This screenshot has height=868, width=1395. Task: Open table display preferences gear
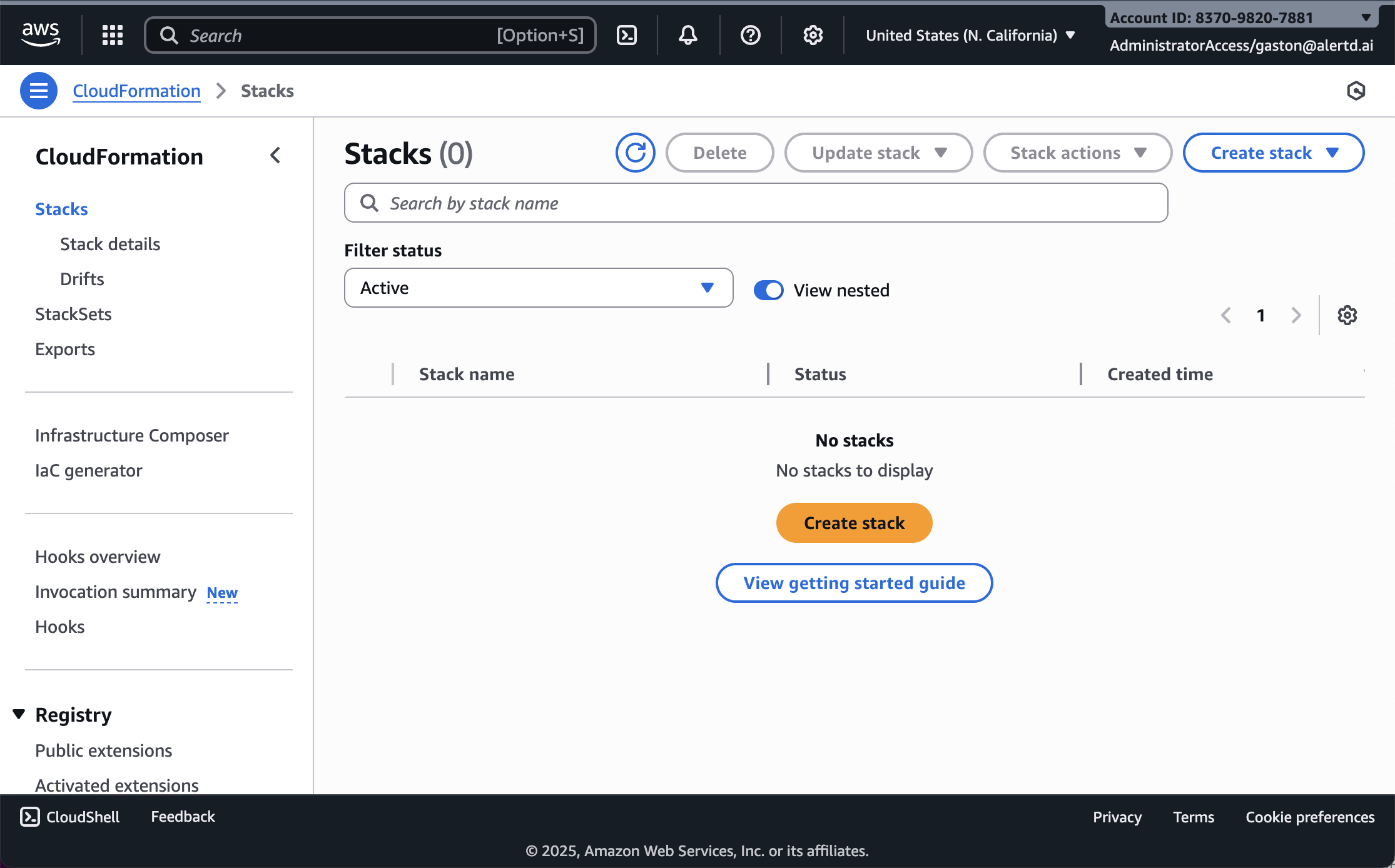1347,315
